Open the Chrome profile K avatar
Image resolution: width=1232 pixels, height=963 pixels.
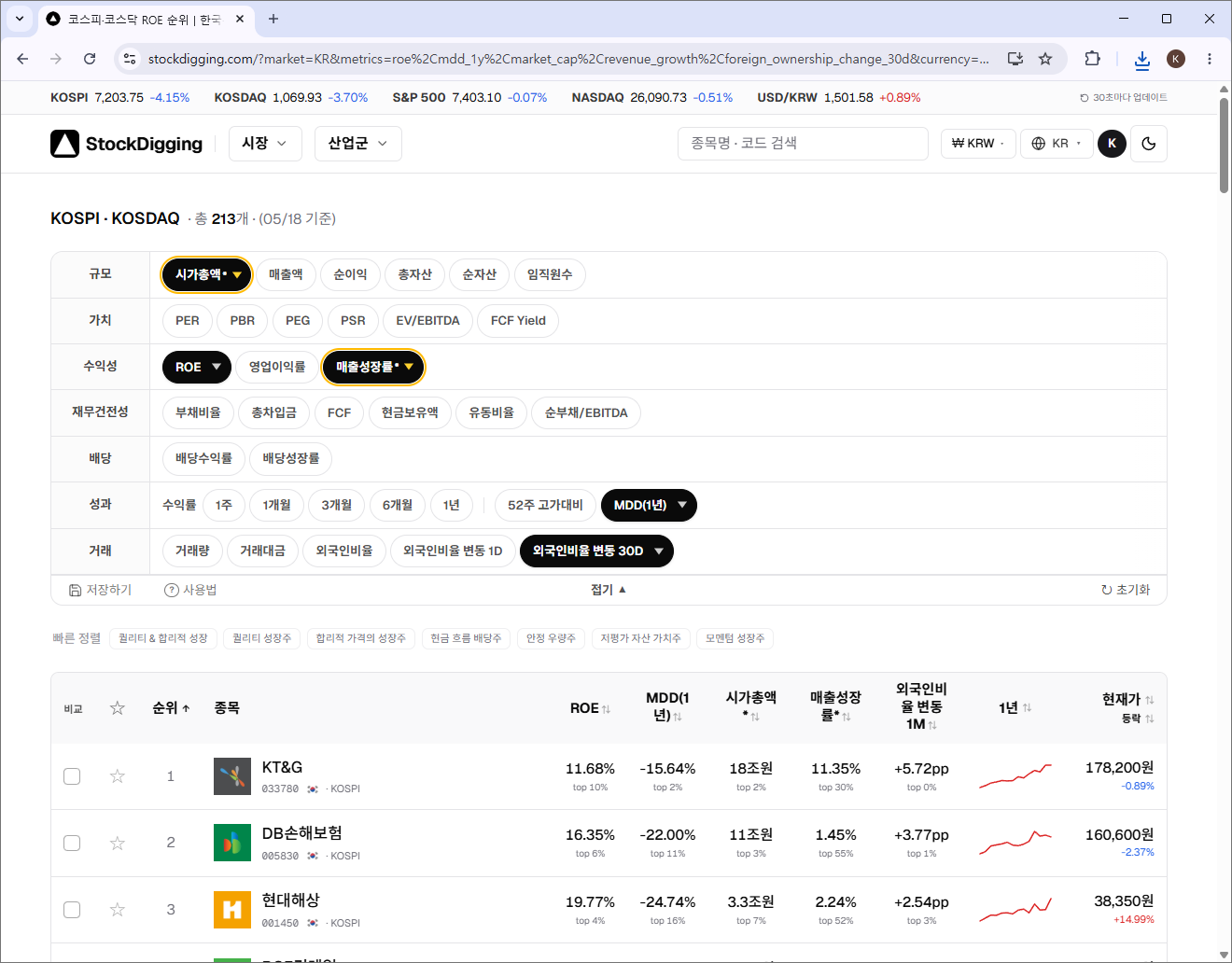click(1176, 59)
